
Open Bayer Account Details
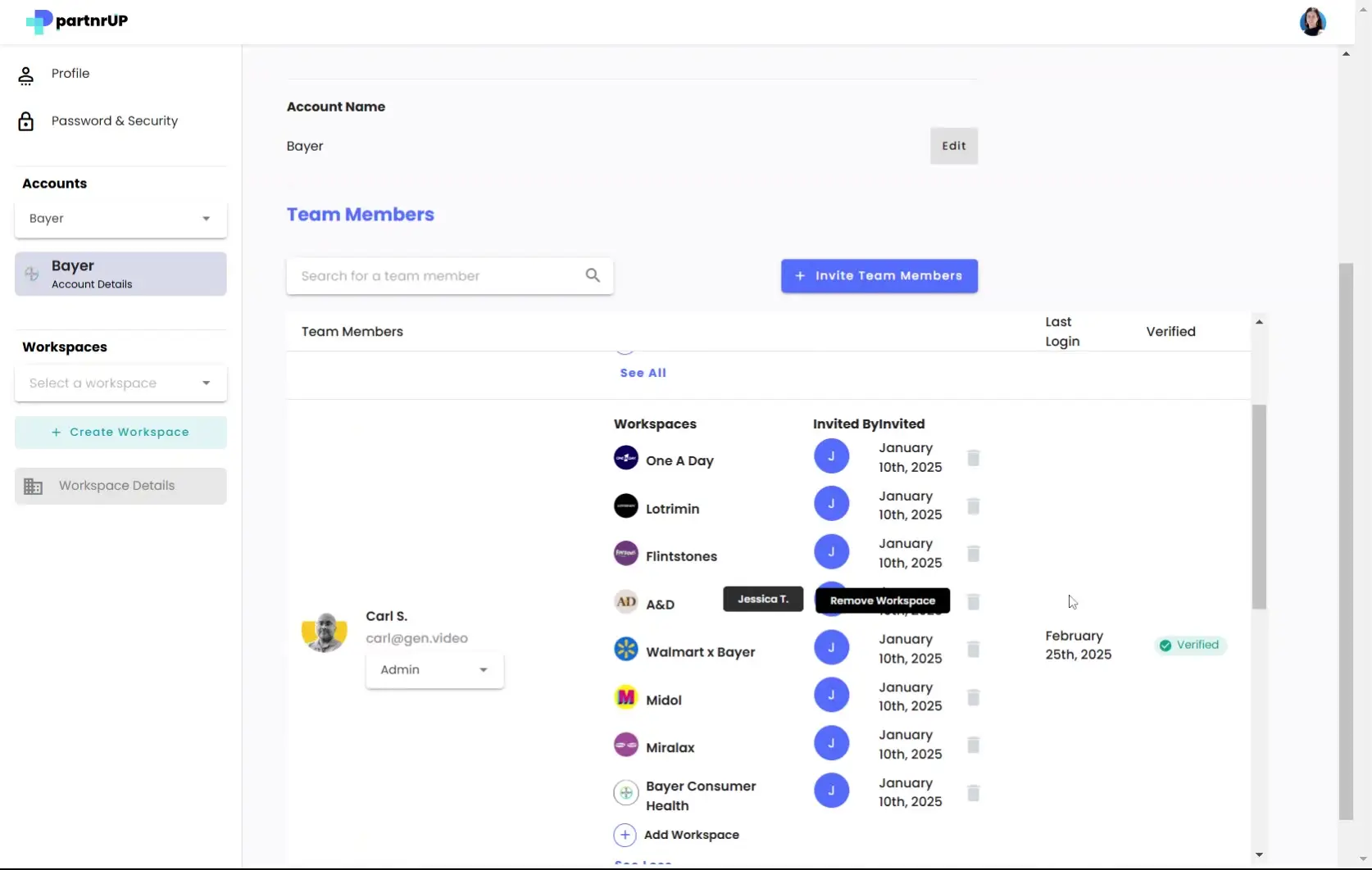[120, 274]
